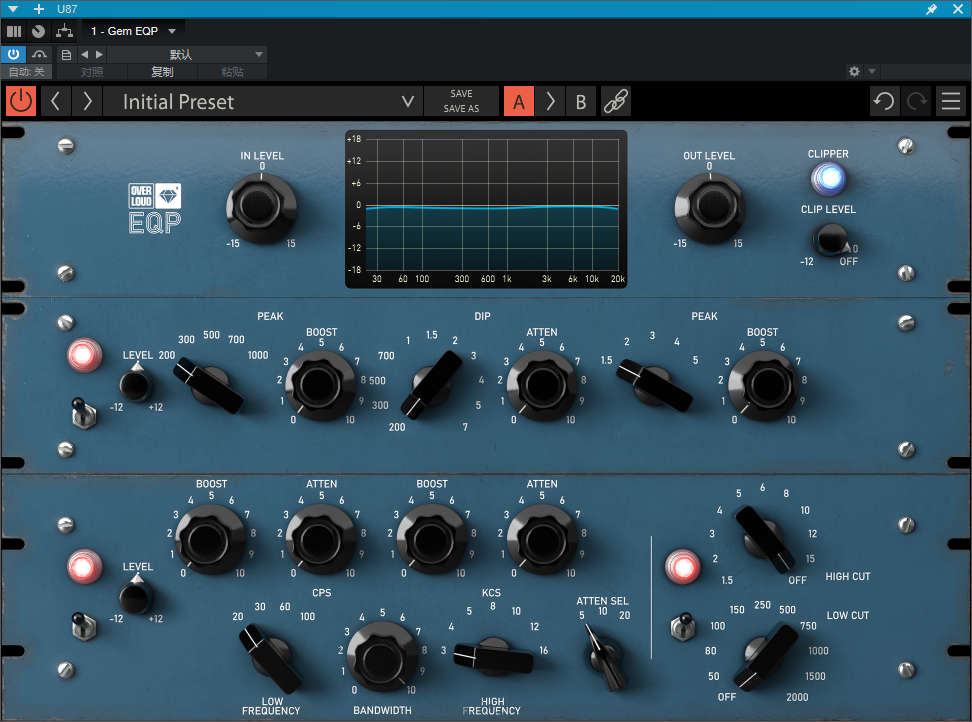Click the ATTEN knob above ATTEN SEL
The height and width of the screenshot is (722, 972).
pyautogui.click(x=542, y=539)
